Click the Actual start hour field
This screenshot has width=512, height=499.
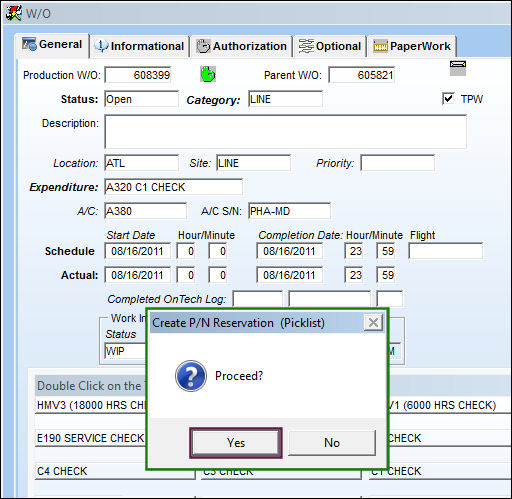tap(185, 275)
